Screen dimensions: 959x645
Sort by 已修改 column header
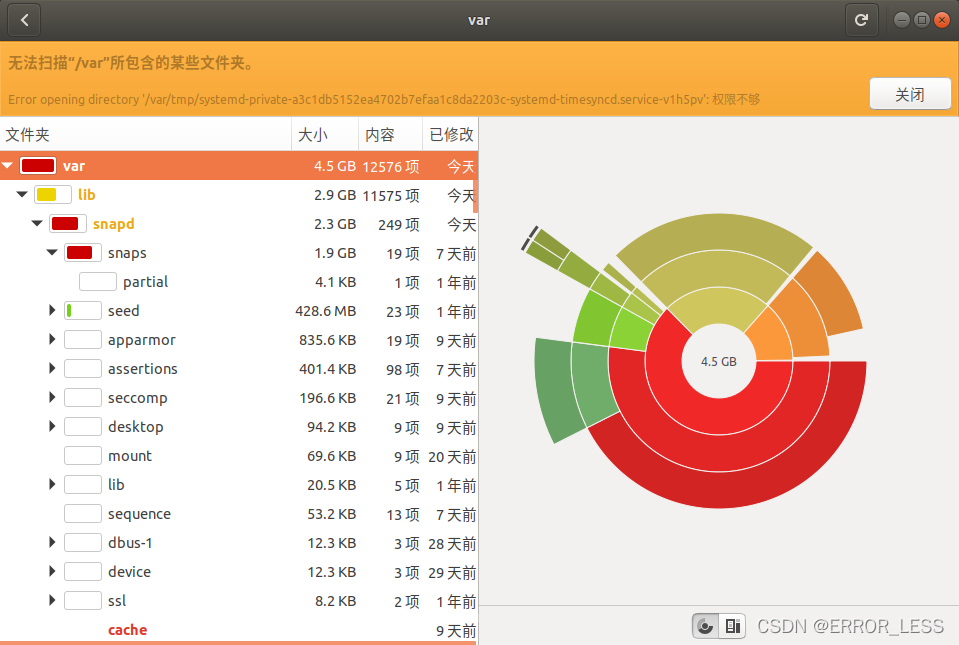(451, 135)
